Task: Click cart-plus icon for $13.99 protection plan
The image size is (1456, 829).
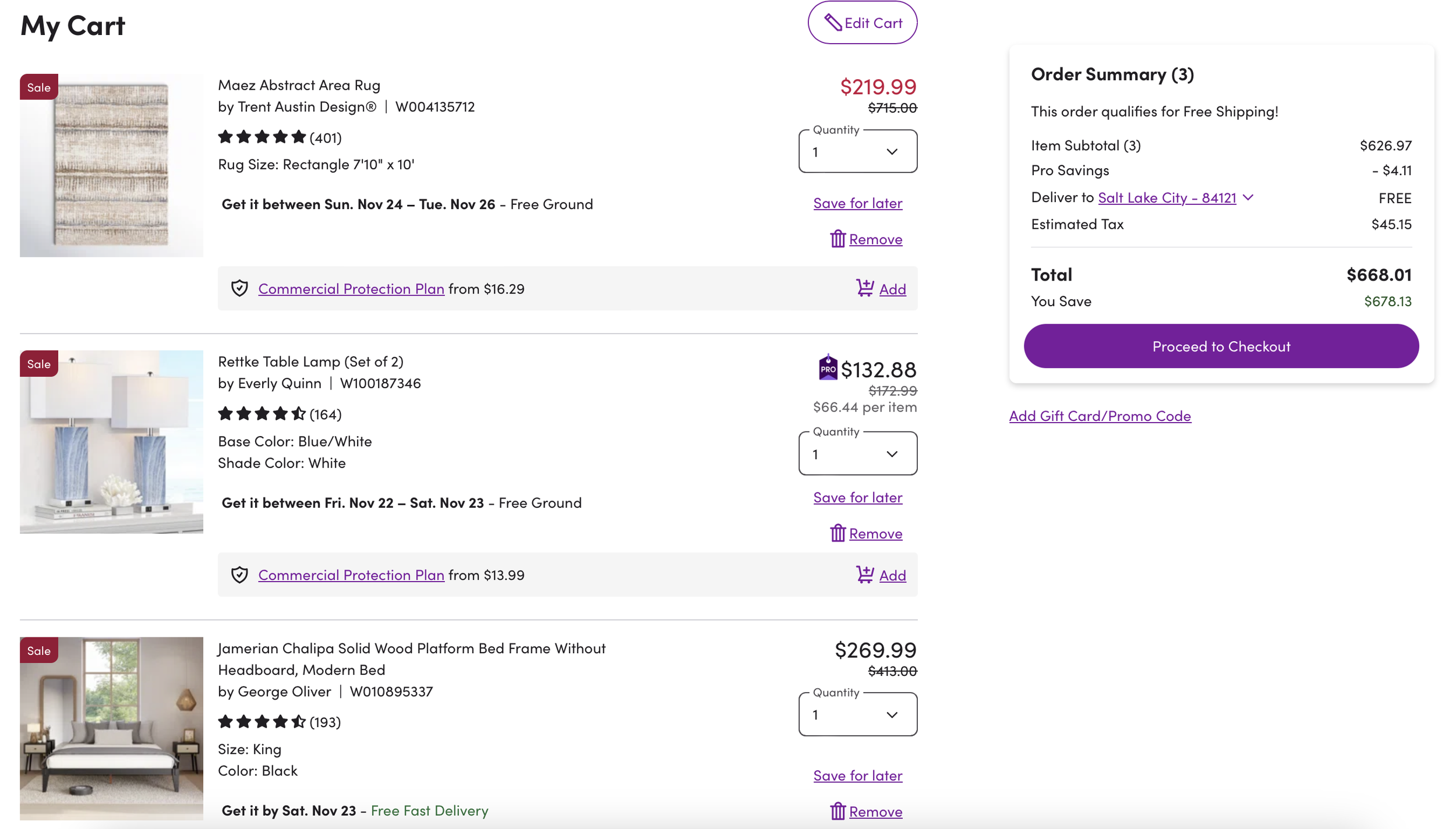Action: click(864, 575)
